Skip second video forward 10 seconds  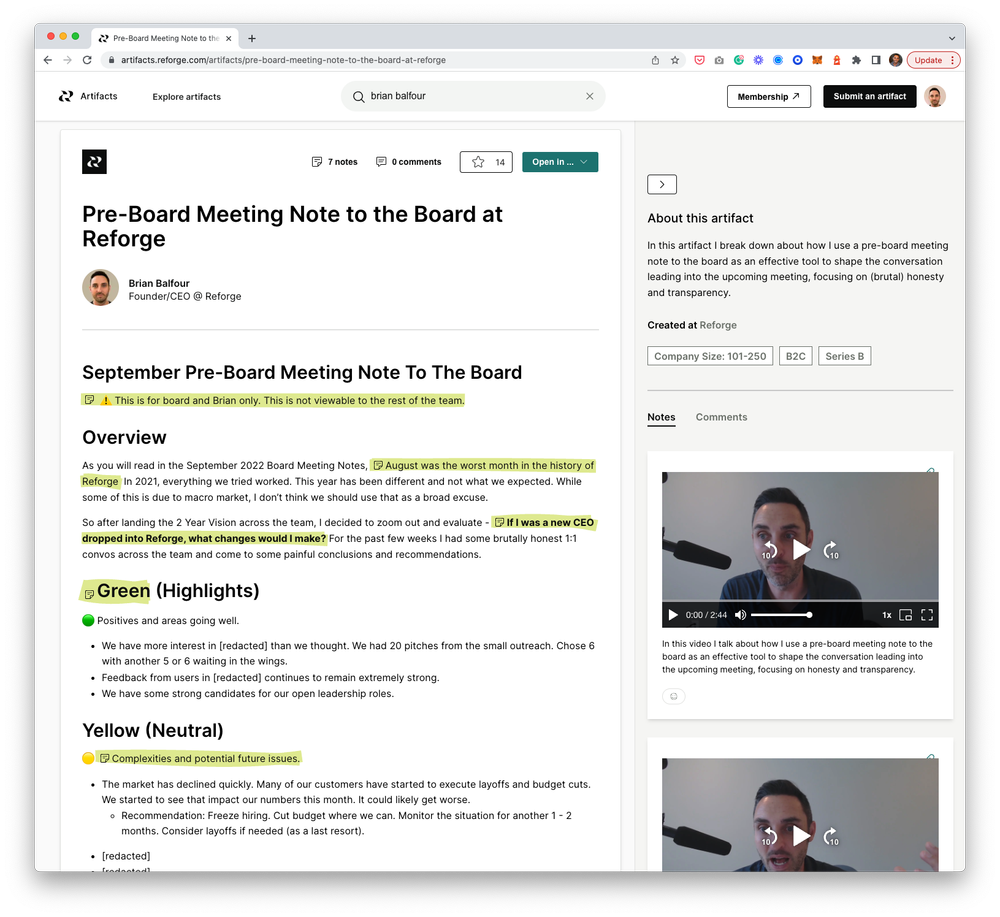(x=831, y=836)
